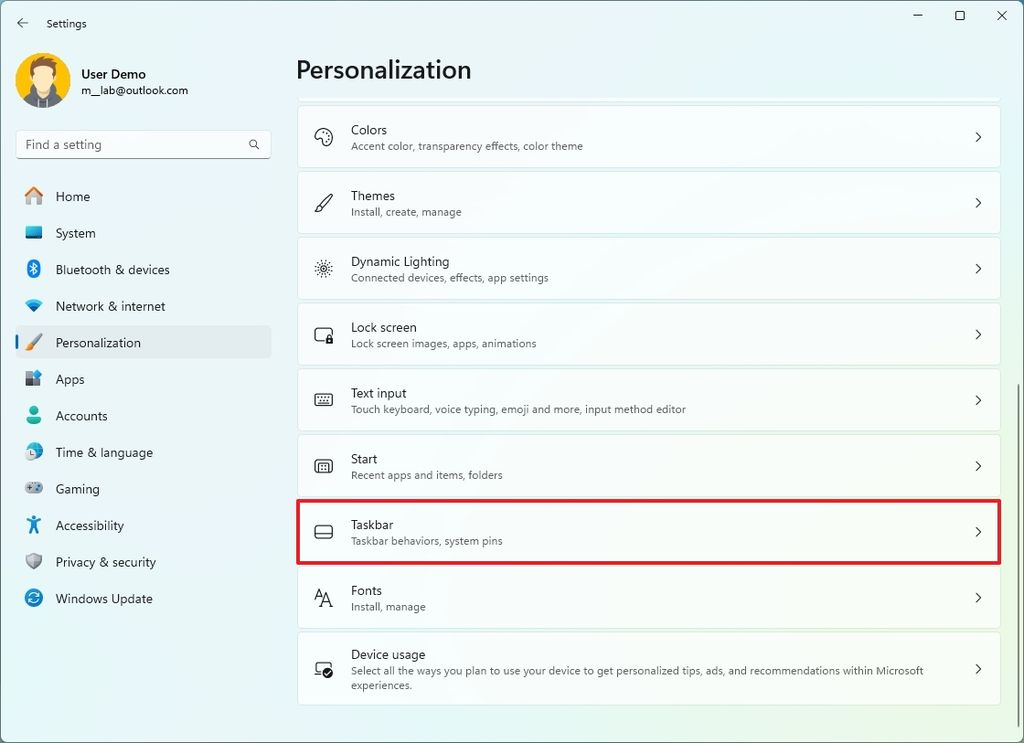Click the Time & language globe icon
The width and height of the screenshot is (1024, 743).
[34, 452]
